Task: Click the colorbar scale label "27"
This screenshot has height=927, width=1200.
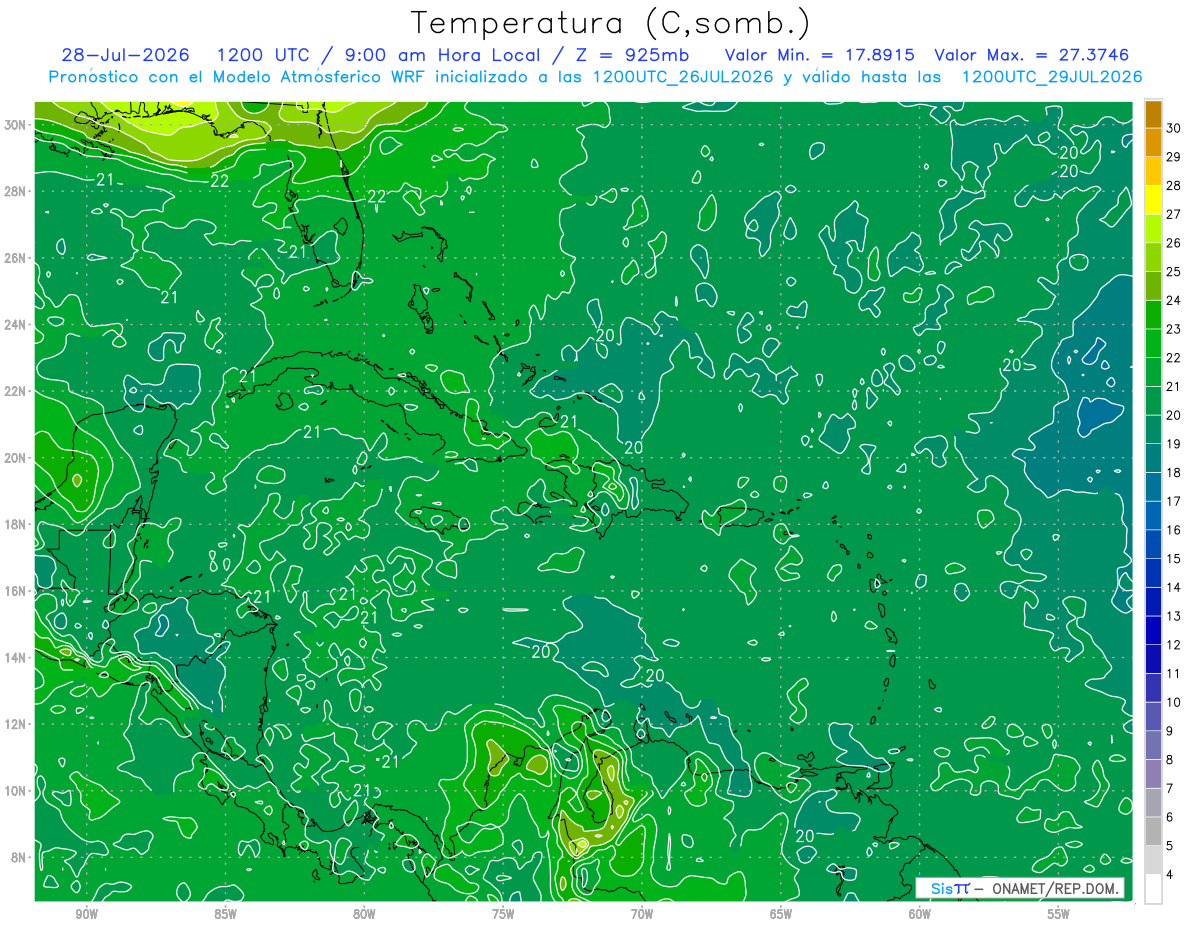Action: (1174, 214)
